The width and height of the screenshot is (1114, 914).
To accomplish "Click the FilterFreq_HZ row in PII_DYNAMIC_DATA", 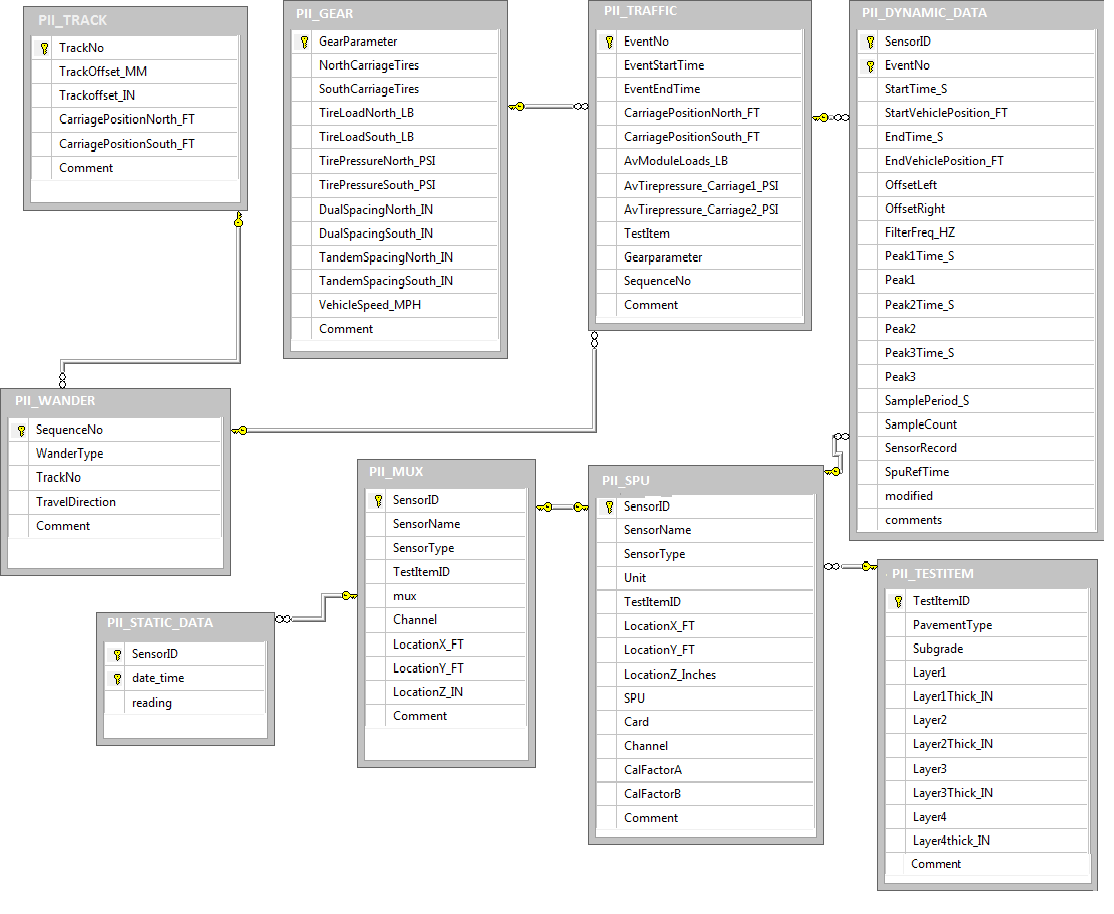I will pos(920,232).
